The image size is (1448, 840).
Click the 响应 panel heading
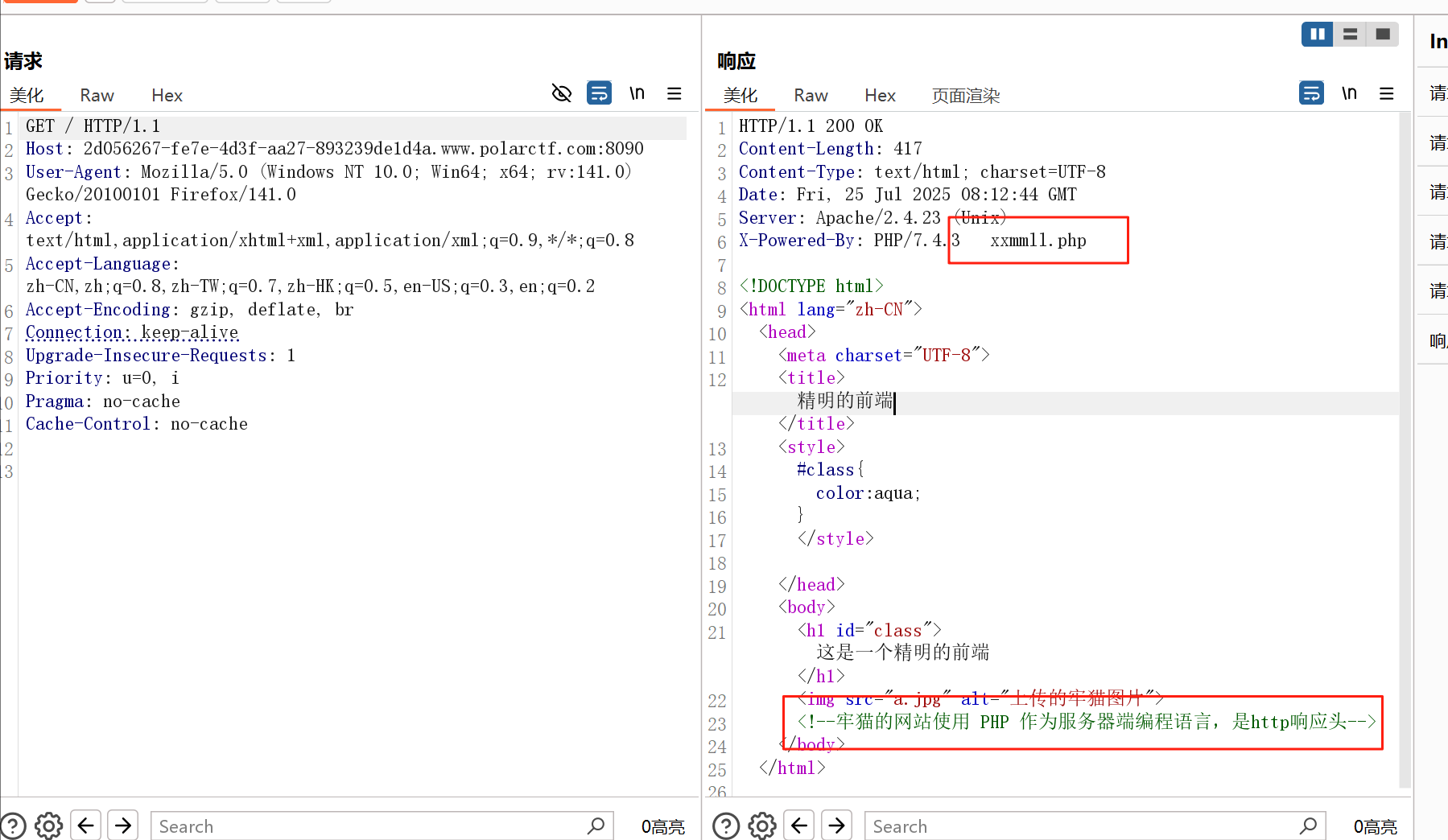coord(736,61)
